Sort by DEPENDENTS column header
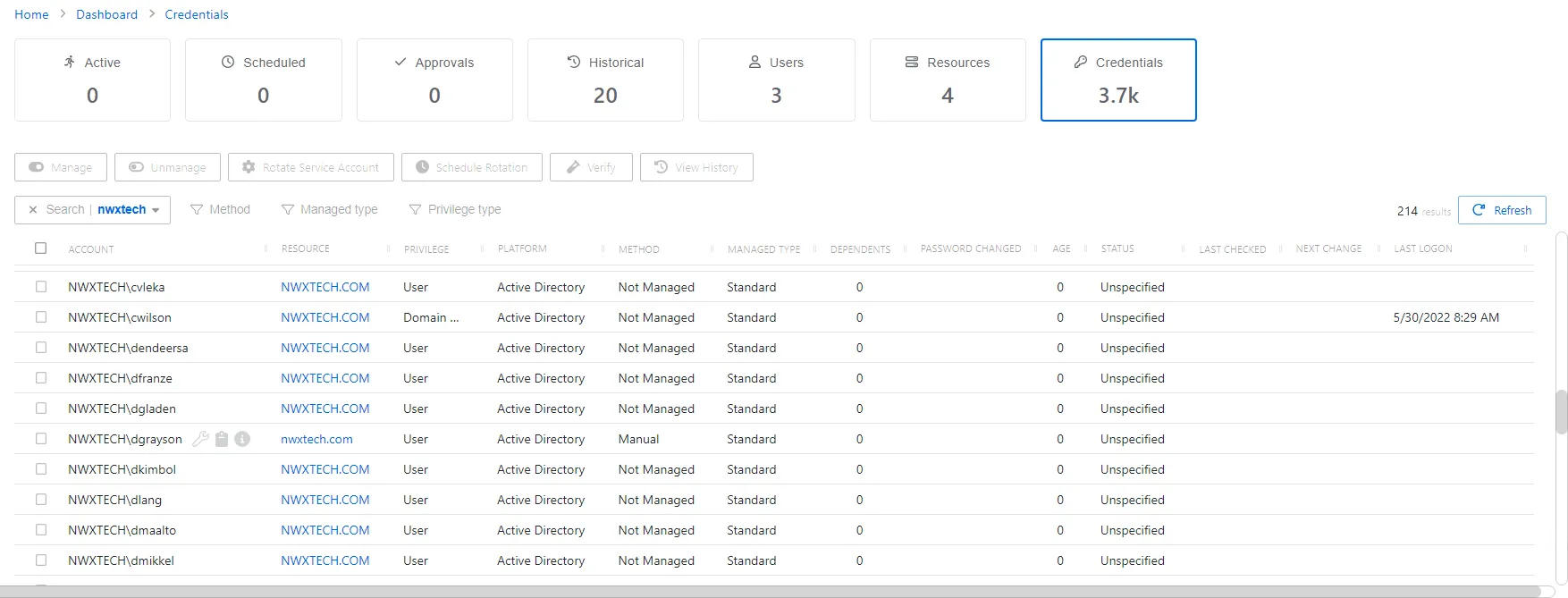 [x=860, y=249]
